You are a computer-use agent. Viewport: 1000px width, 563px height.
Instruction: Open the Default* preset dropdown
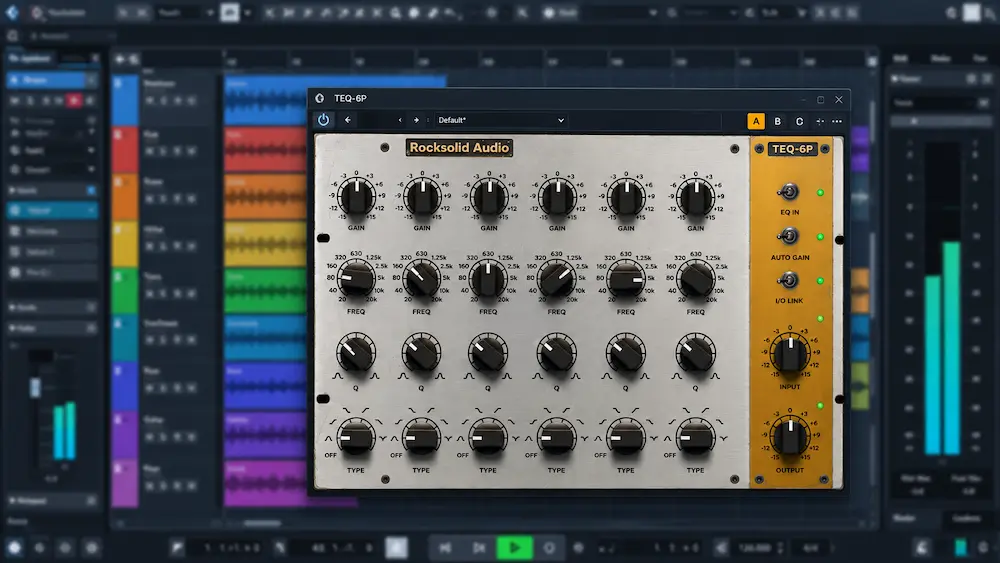(x=500, y=120)
